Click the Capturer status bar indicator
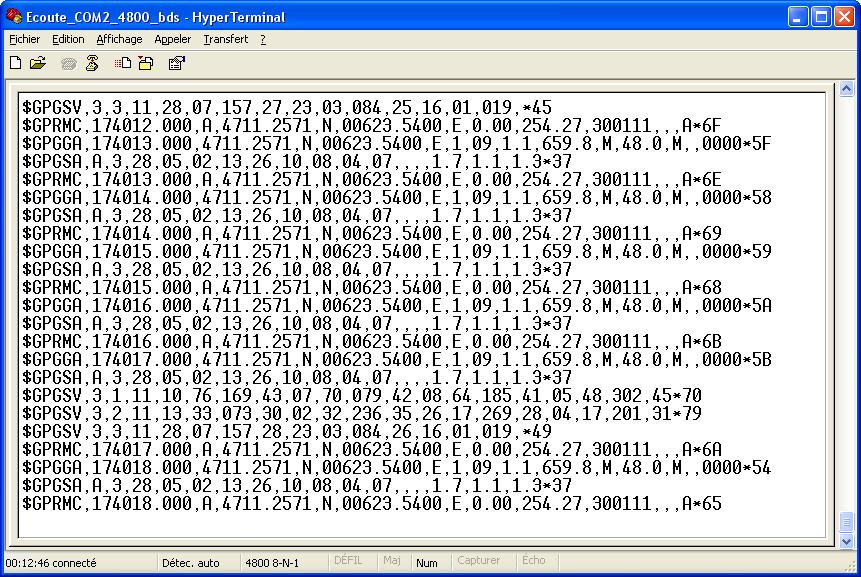Viewport: 861px width, 577px height. [x=478, y=562]
